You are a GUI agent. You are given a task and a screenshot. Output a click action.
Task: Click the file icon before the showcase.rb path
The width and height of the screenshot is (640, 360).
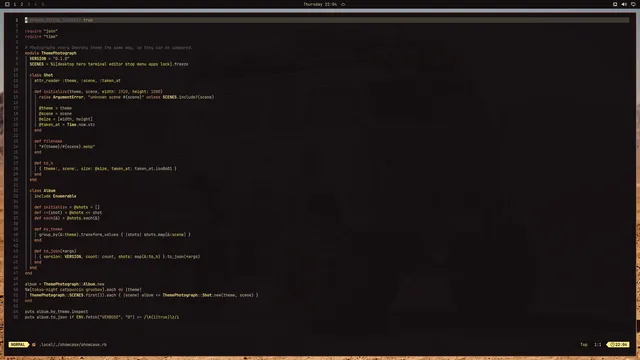click(34, 344)
